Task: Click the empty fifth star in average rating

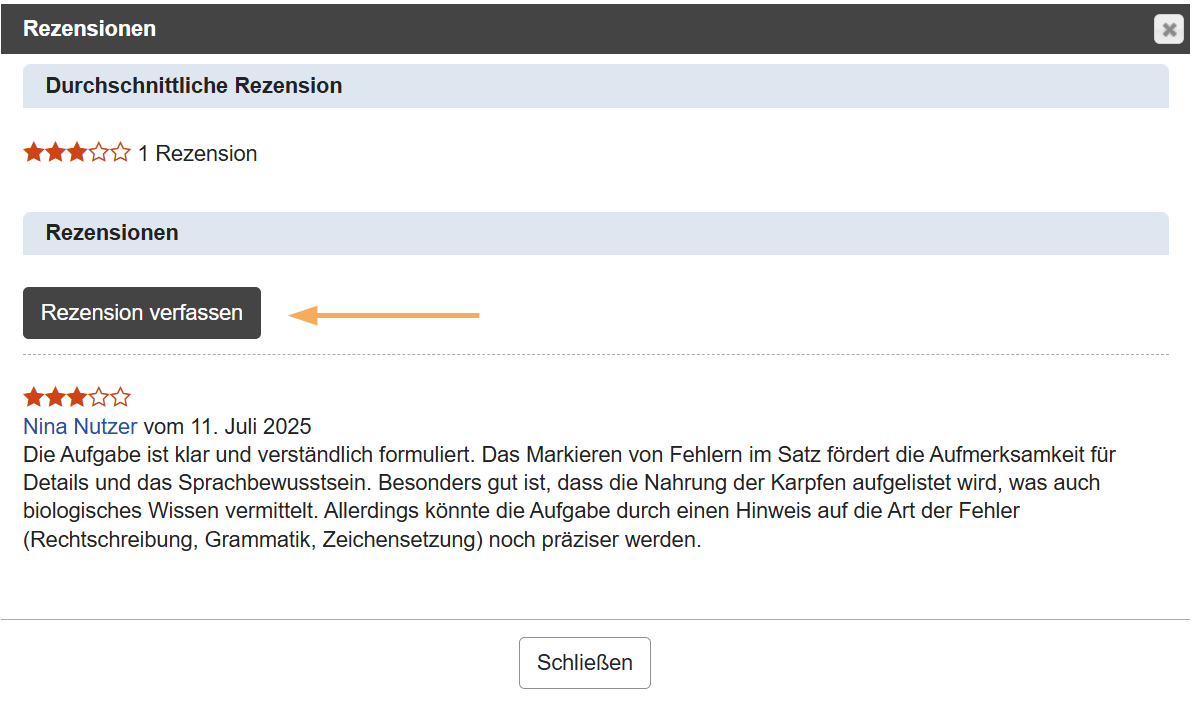Action: tap(121, 152)
